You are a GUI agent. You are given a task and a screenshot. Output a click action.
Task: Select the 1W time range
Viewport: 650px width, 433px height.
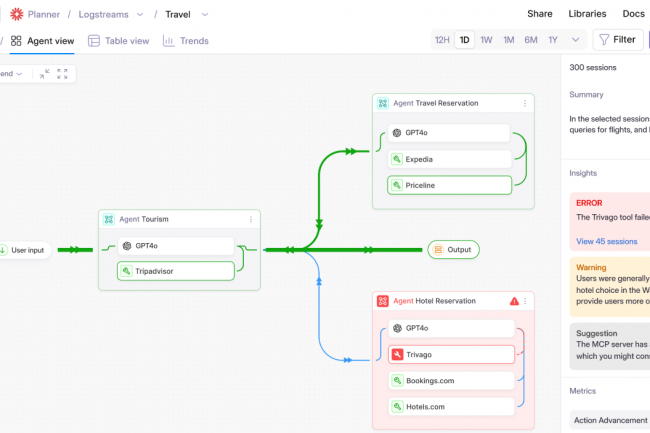click(x=486, y=40)
